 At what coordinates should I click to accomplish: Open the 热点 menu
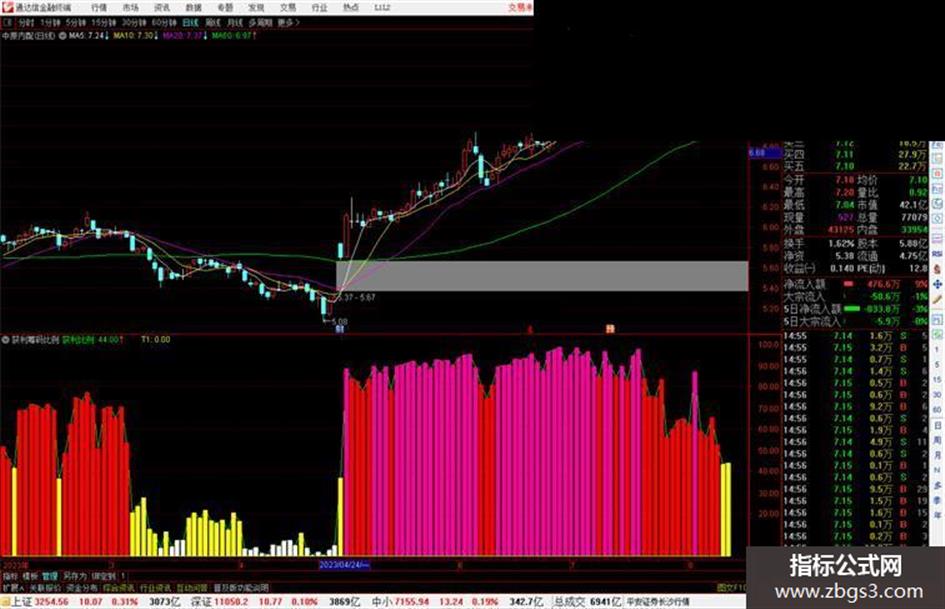point(351,8)
